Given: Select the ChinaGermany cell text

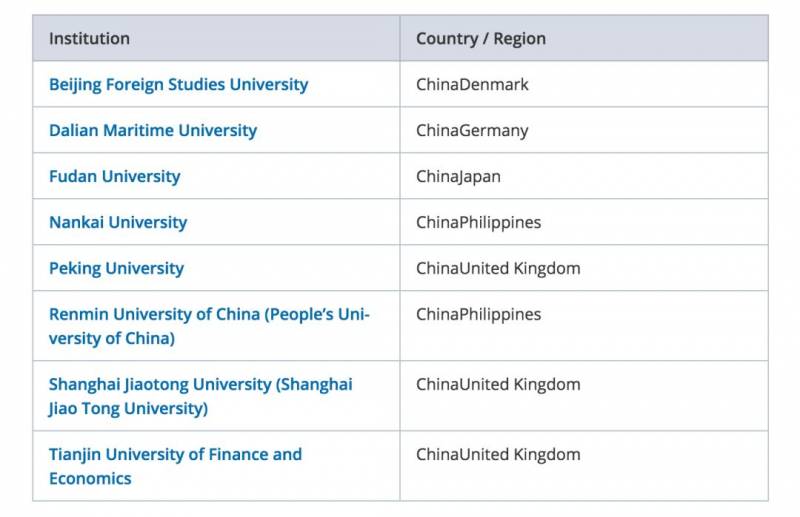Looking at the screenshot, I should pyautogui.click(x=472, y=131).
